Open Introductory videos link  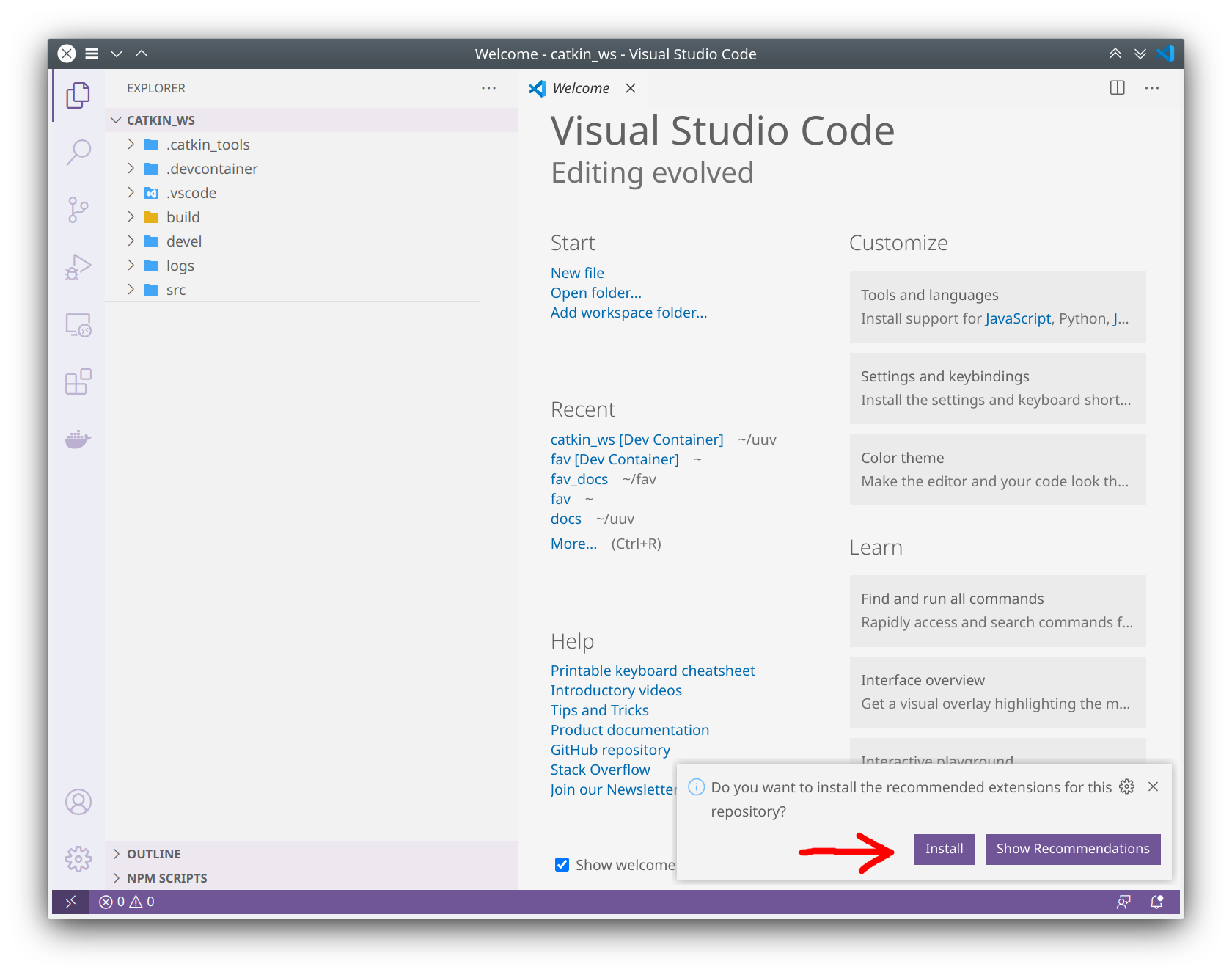(x=616, y=690)
